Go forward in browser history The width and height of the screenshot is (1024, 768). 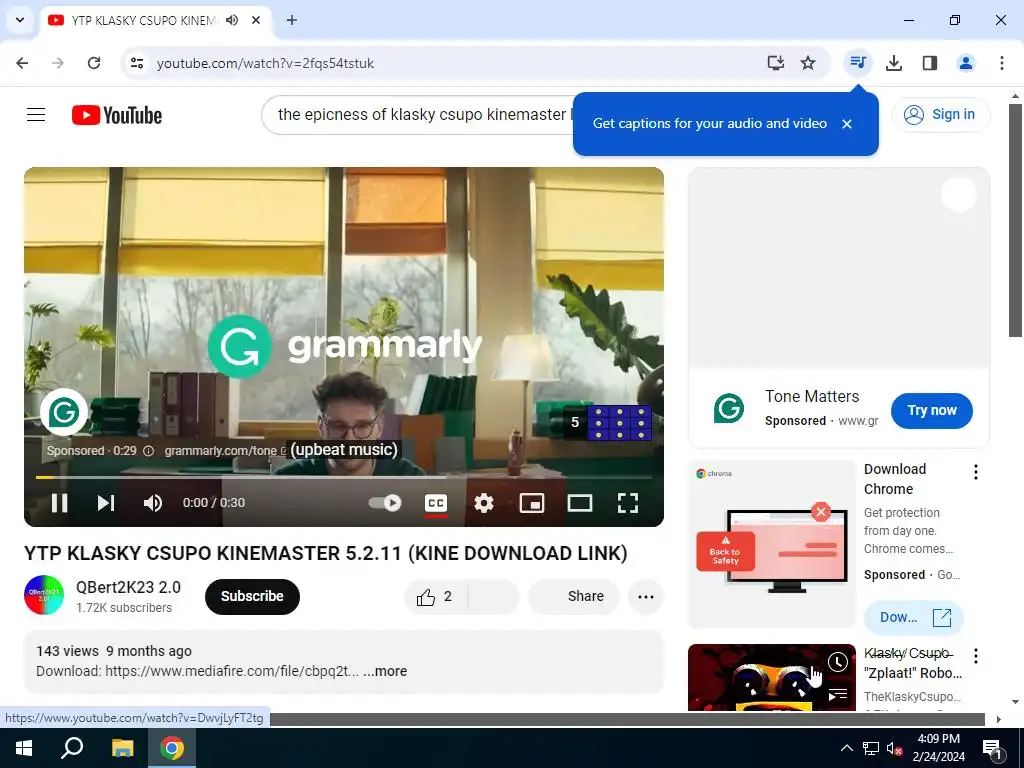click(58, 63)
